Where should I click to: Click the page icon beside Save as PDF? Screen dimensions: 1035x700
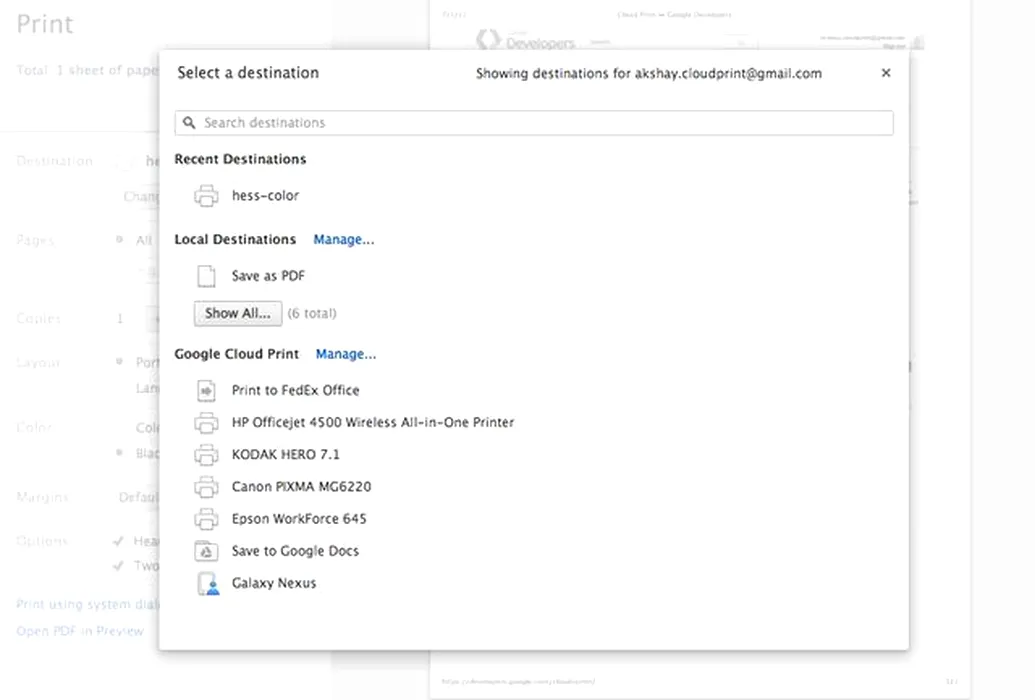tap(206, 276)
